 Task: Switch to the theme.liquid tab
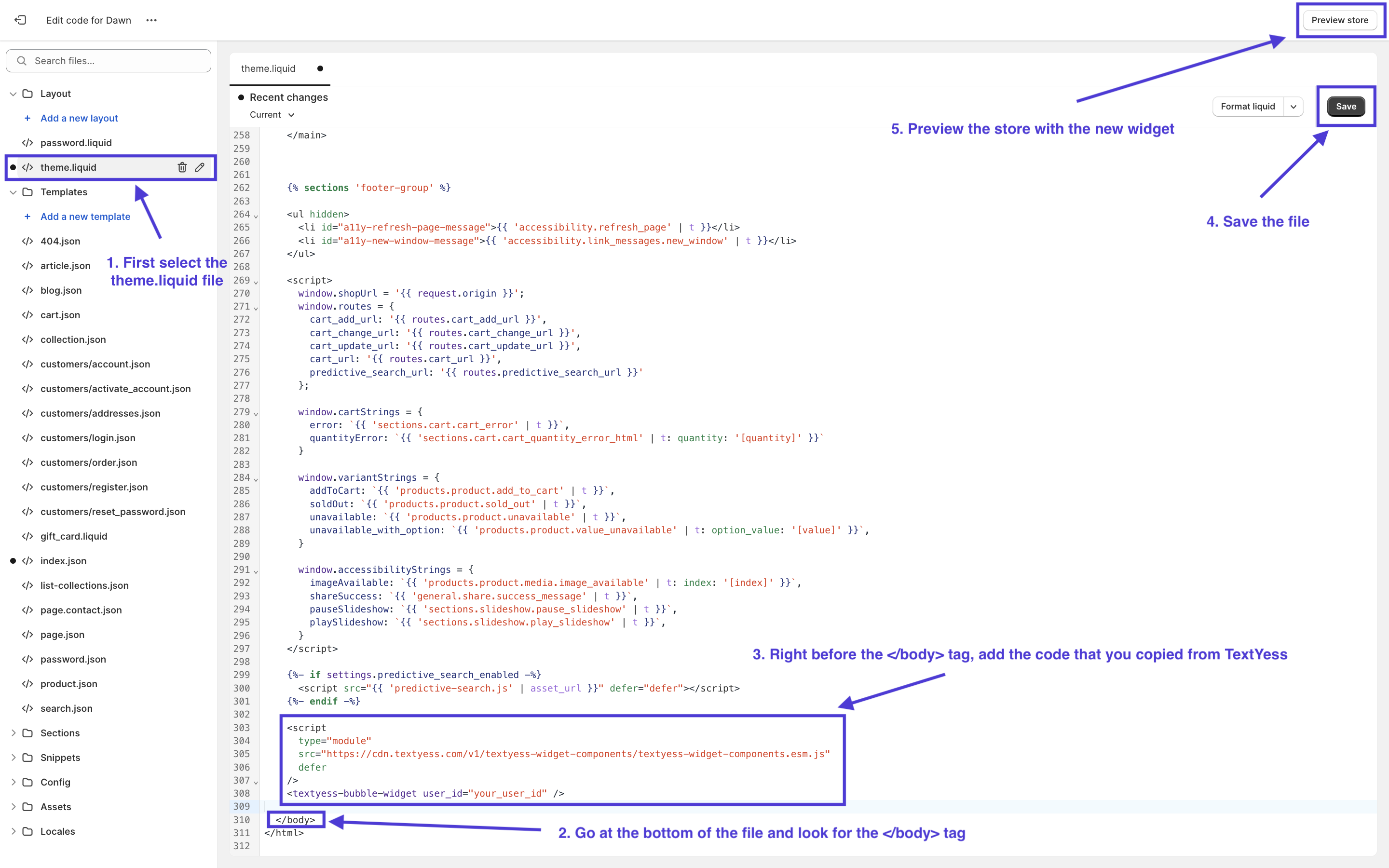tap(268, 69)
